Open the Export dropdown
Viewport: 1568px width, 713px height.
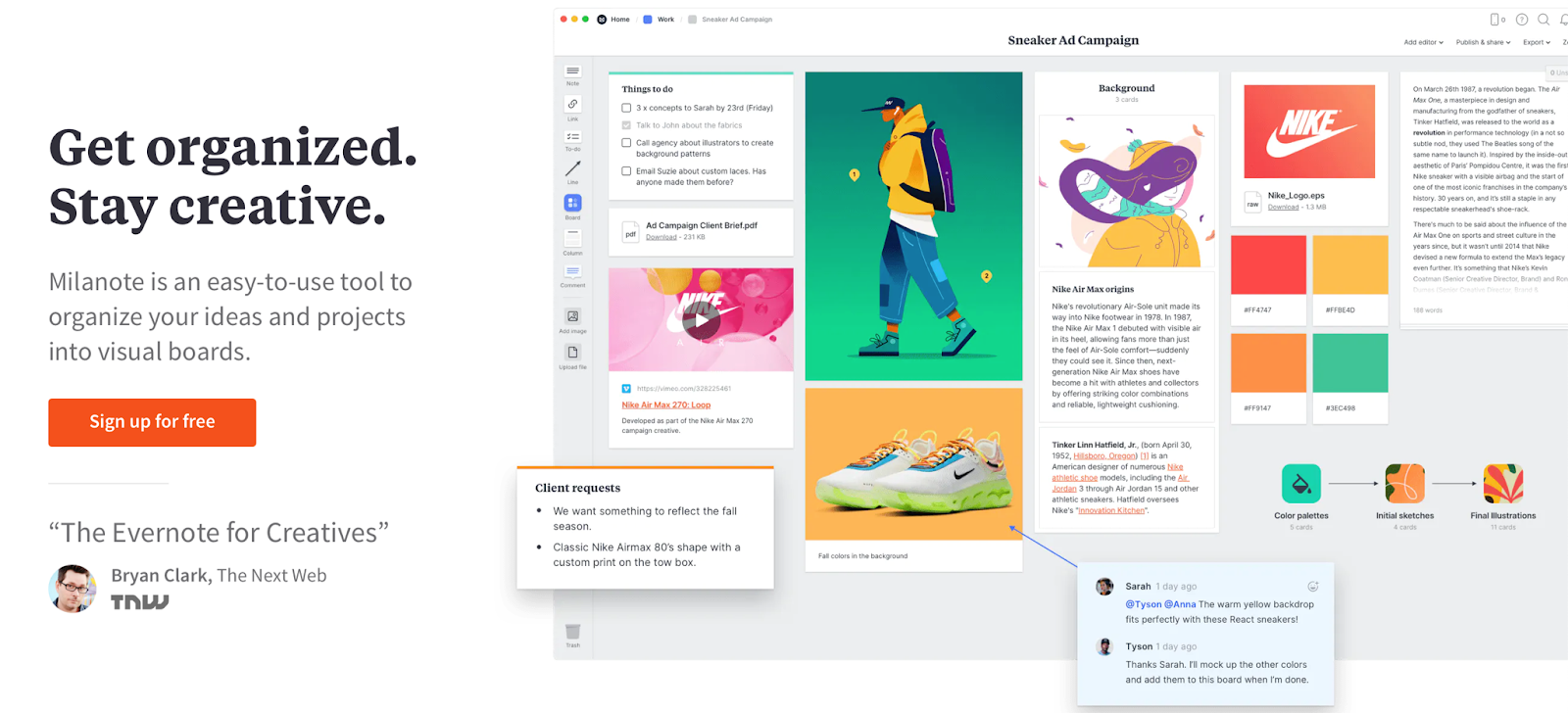click(1536, 42)
